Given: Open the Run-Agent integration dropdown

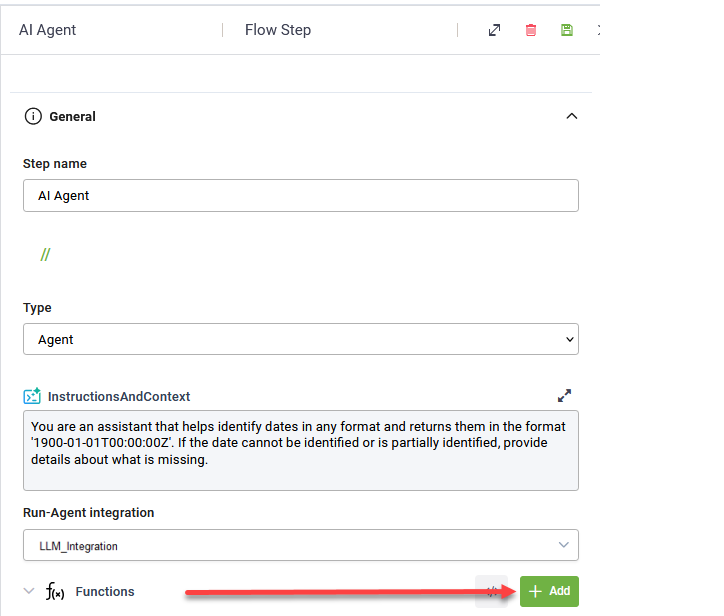Looking at the screenshot, I should tap(301, 545).
